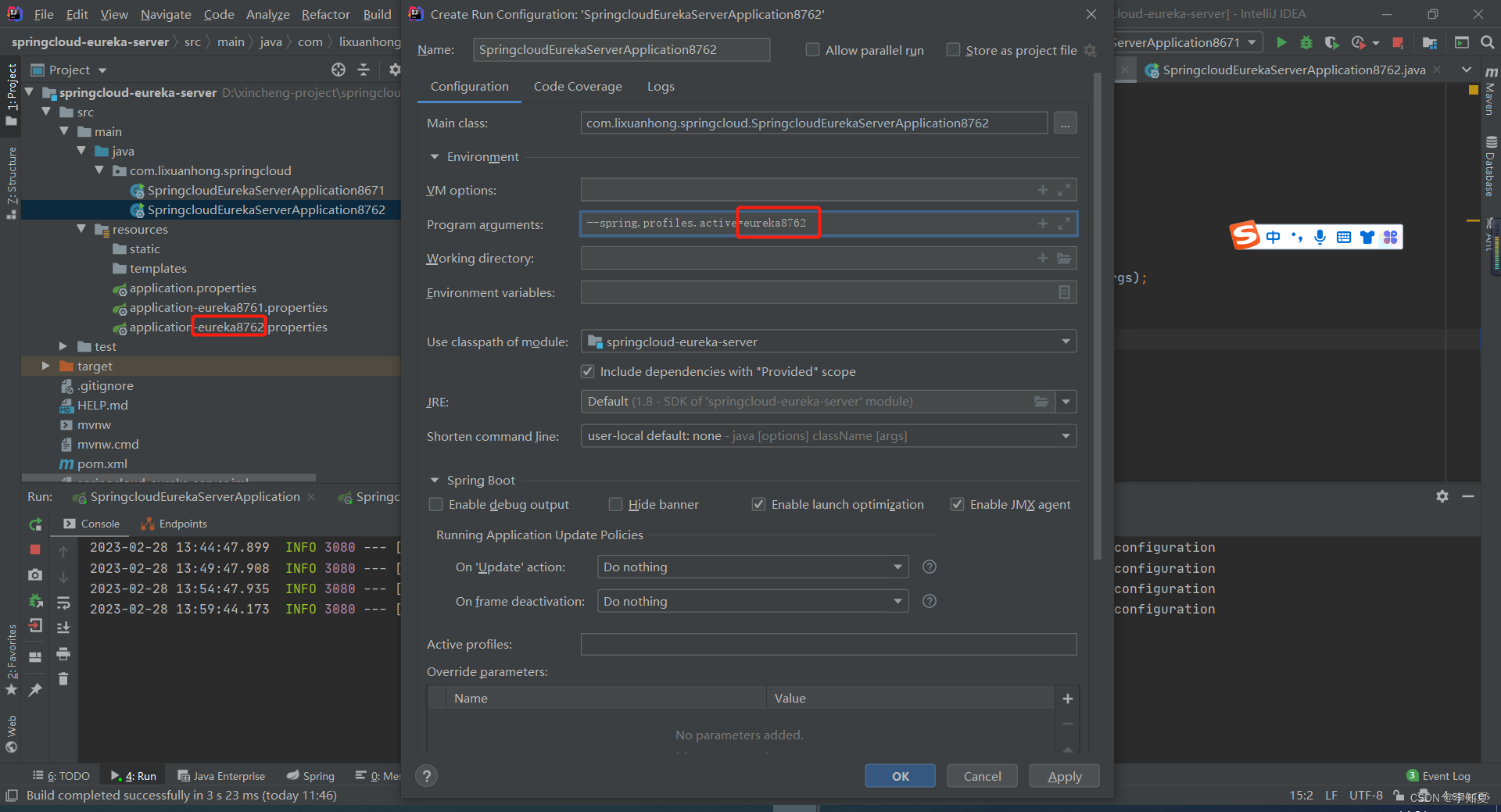Click the red Stop icon in Run panel

tap(35, 549)
